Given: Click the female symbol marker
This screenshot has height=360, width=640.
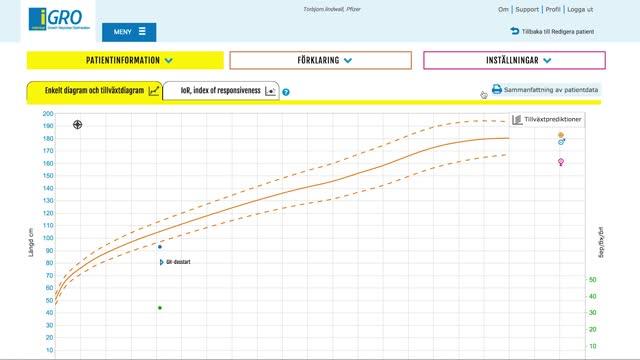Looking at the screenshot, I should (x=561, y=162).
